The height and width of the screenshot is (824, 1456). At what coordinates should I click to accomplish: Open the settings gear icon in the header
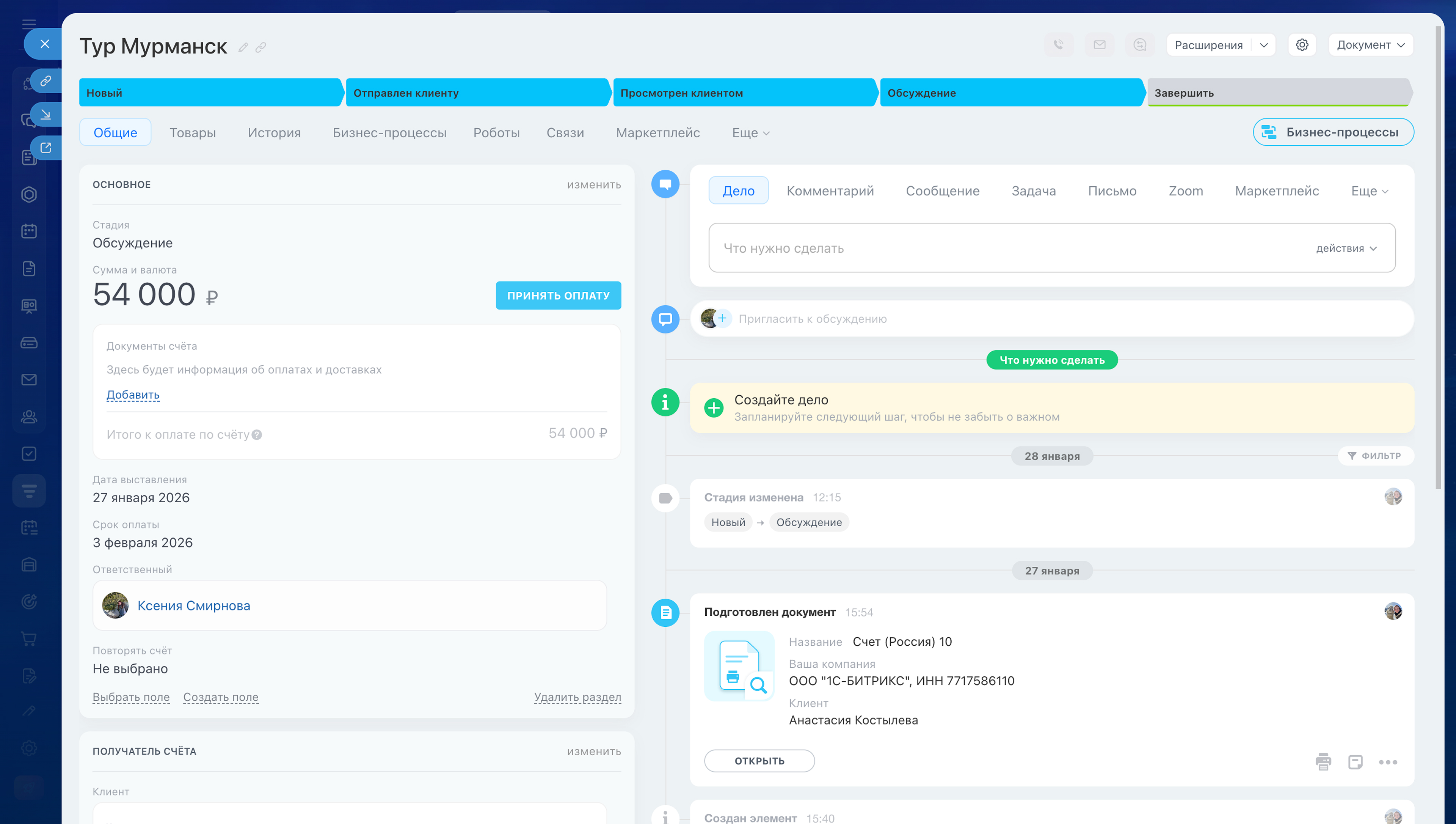click(x=1302, y=45)
